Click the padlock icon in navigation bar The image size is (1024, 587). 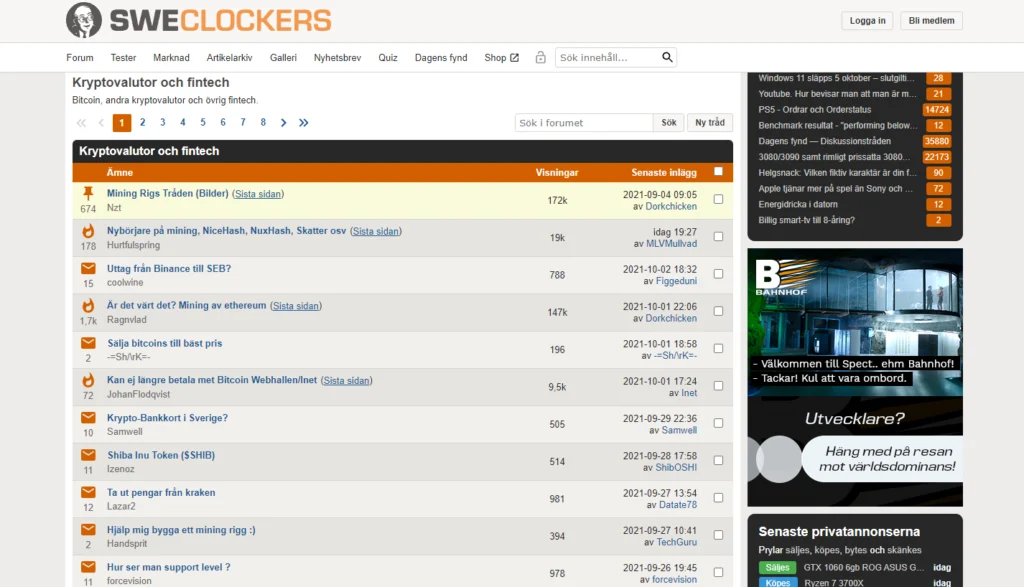(540, 57)
